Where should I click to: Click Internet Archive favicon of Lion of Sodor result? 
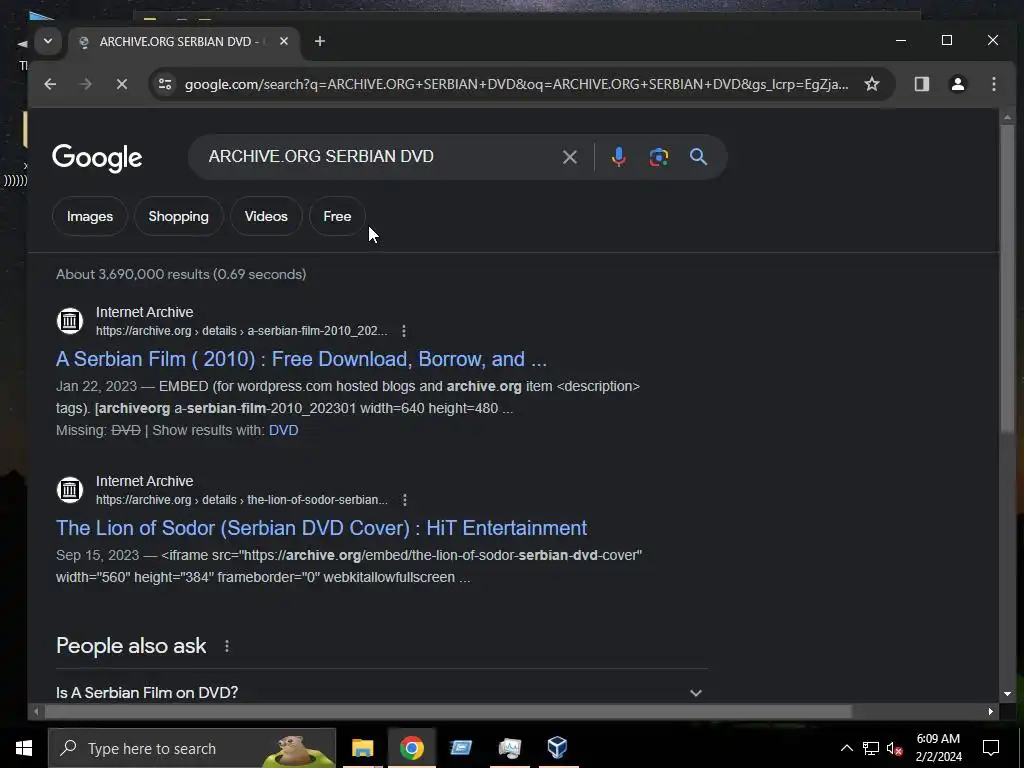pyautogui.click(x=70, y=490)
